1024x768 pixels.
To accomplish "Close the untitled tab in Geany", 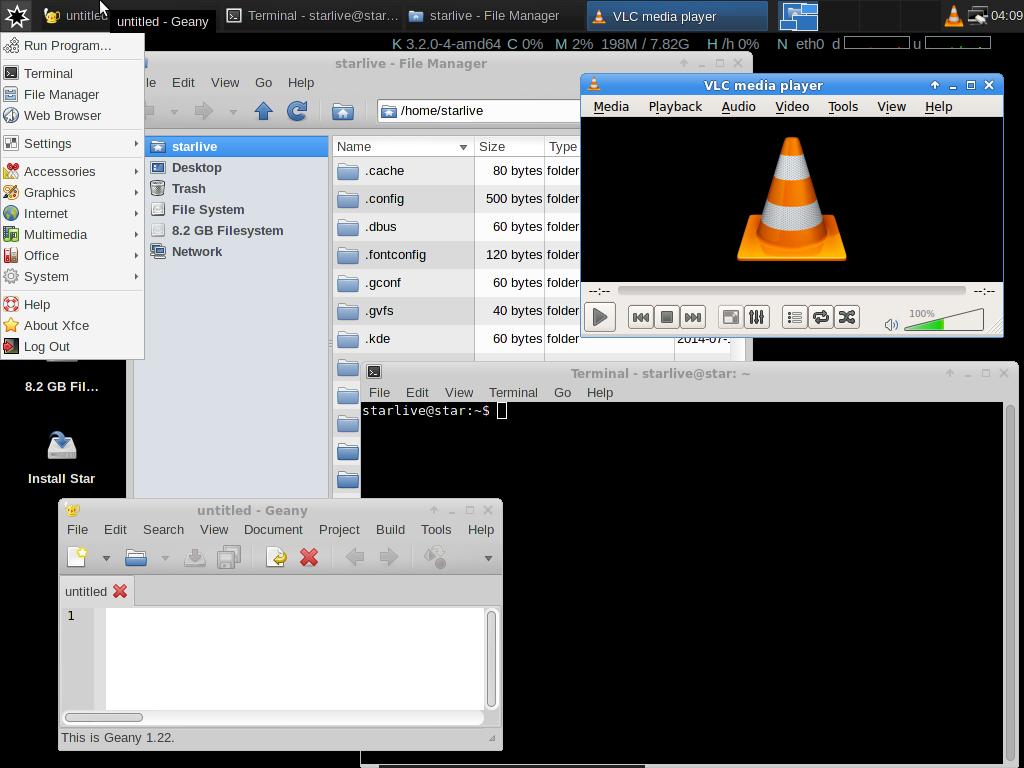I will coord(120,591).
